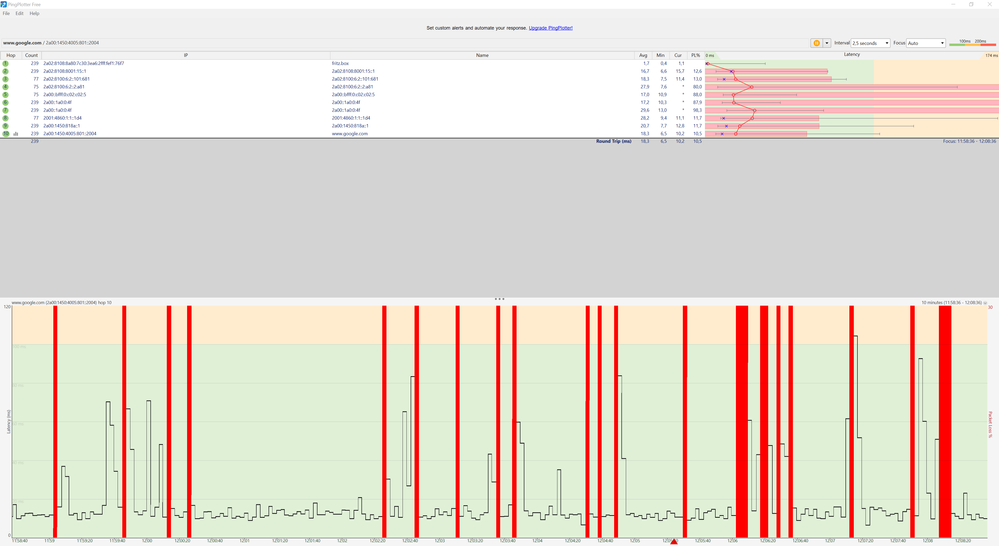Click the three-dot splitter handle above timeline
999x546 pixels.
pyautogui.click(x=500, y=299)
